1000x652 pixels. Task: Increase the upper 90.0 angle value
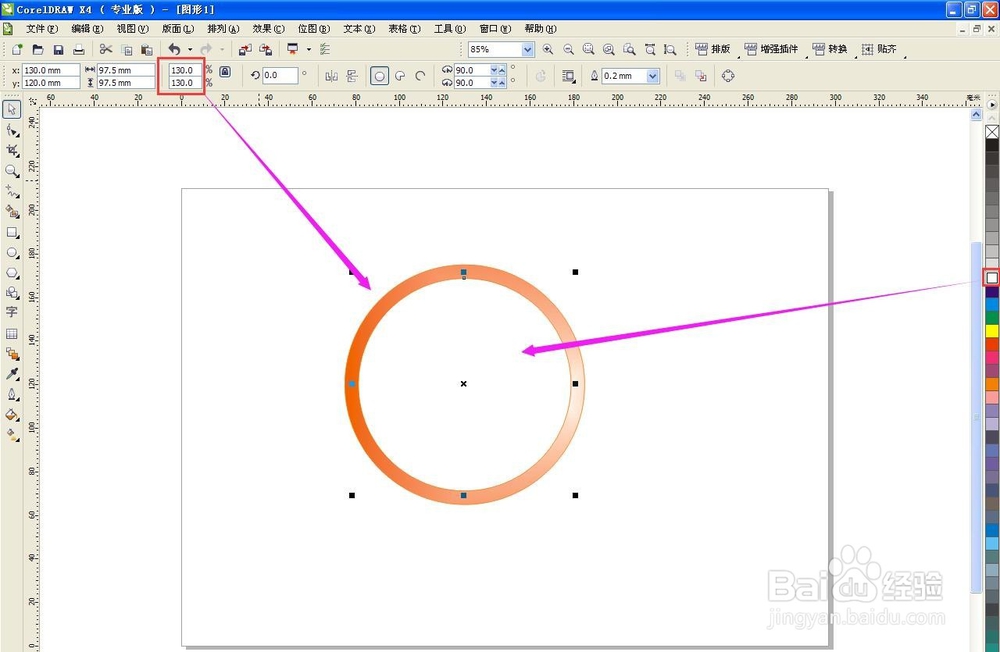point(502,70)
